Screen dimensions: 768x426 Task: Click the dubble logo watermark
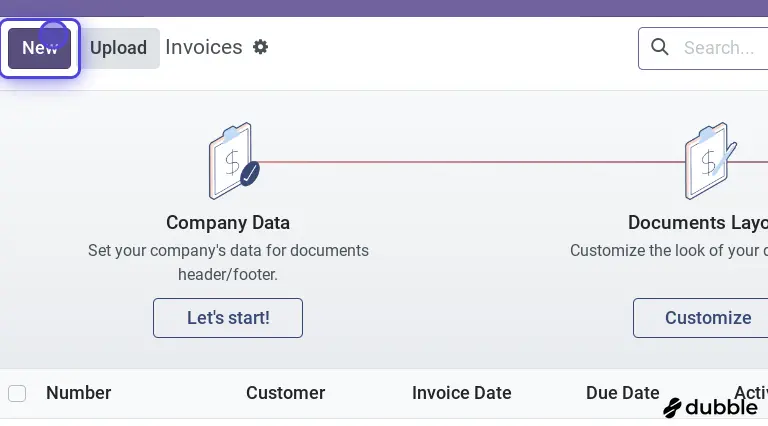point(710,407)
